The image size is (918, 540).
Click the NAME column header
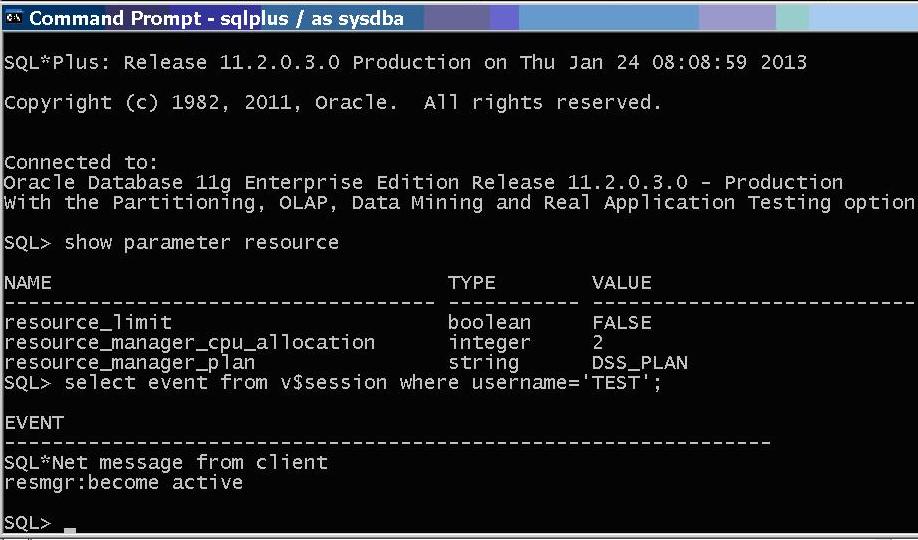pyautogui.click(x=28, y=283)
